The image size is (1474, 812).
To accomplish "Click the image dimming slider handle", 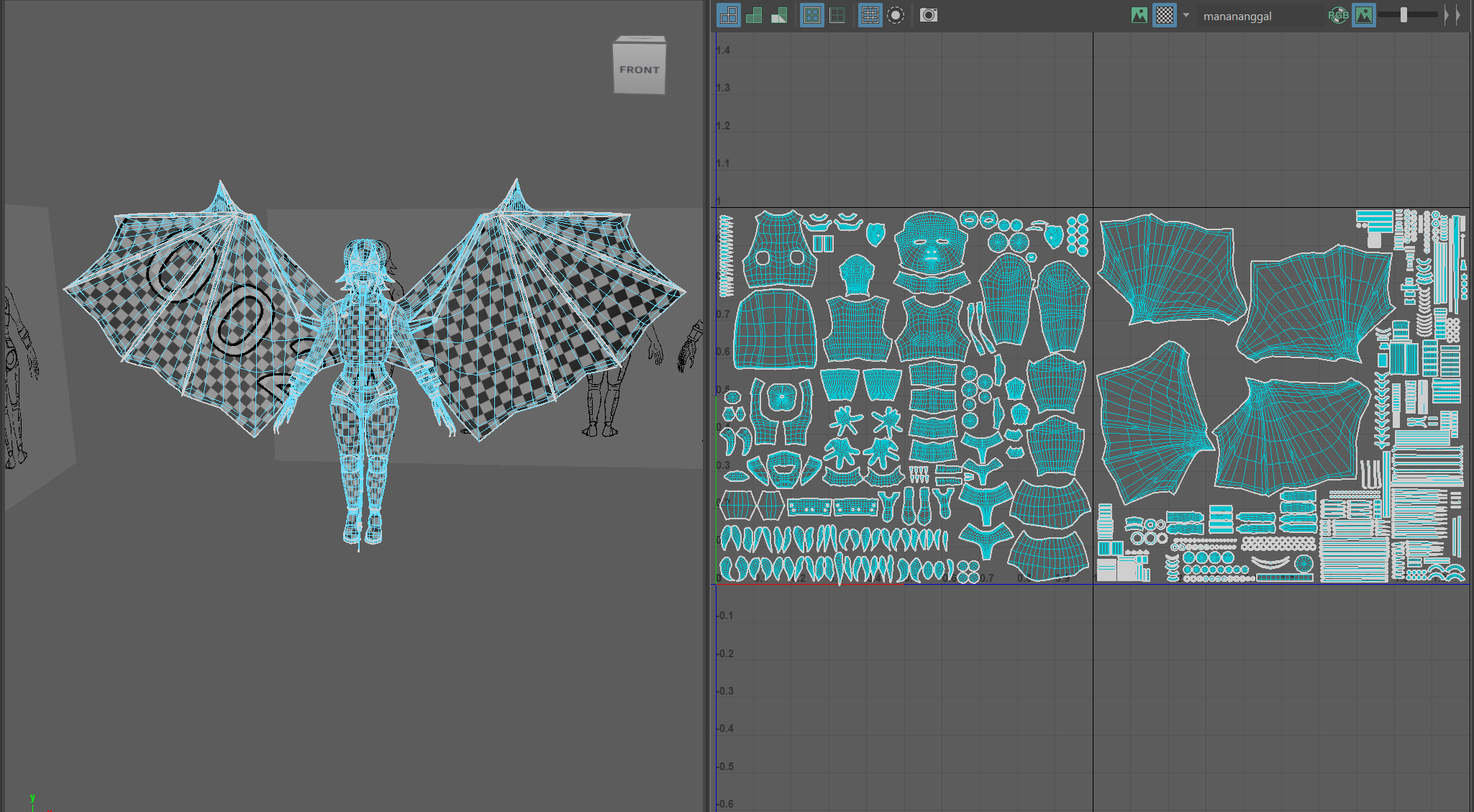I will click(x=1404, y=15).
